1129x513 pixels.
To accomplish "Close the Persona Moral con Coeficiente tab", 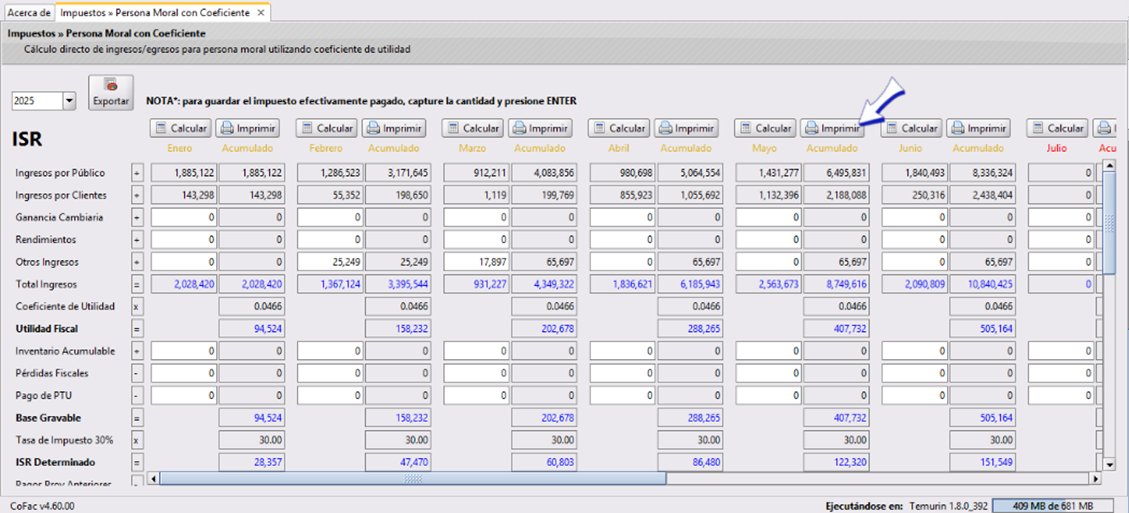I will click(260, 14).
